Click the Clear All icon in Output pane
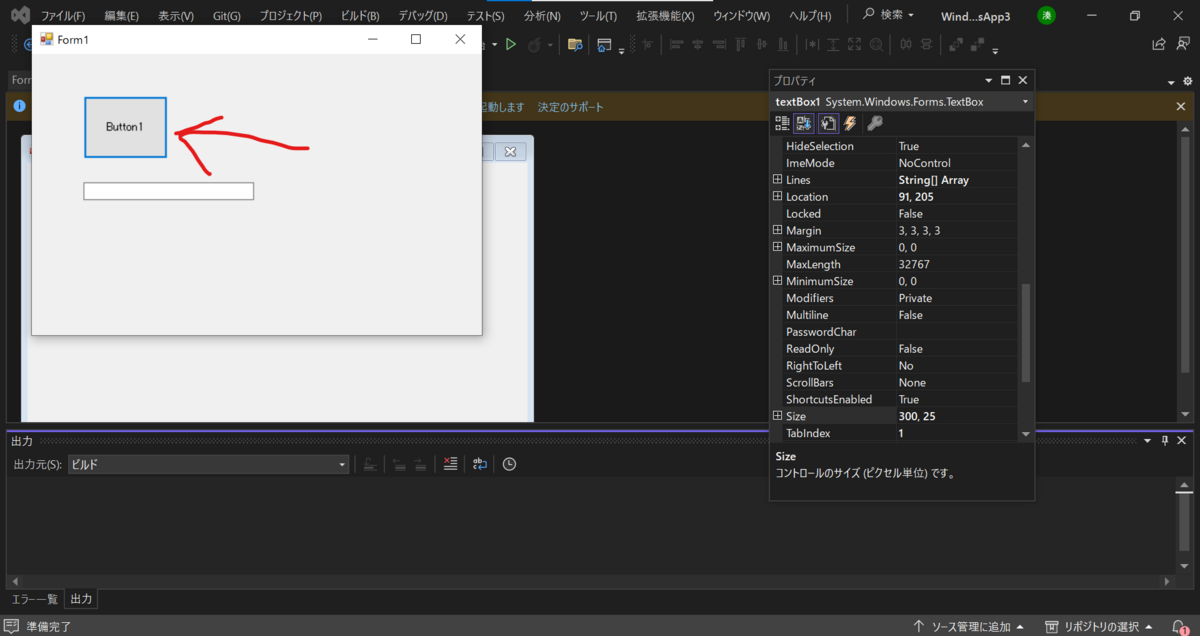This screenshot has width=1200, height=636. [449, 463]
